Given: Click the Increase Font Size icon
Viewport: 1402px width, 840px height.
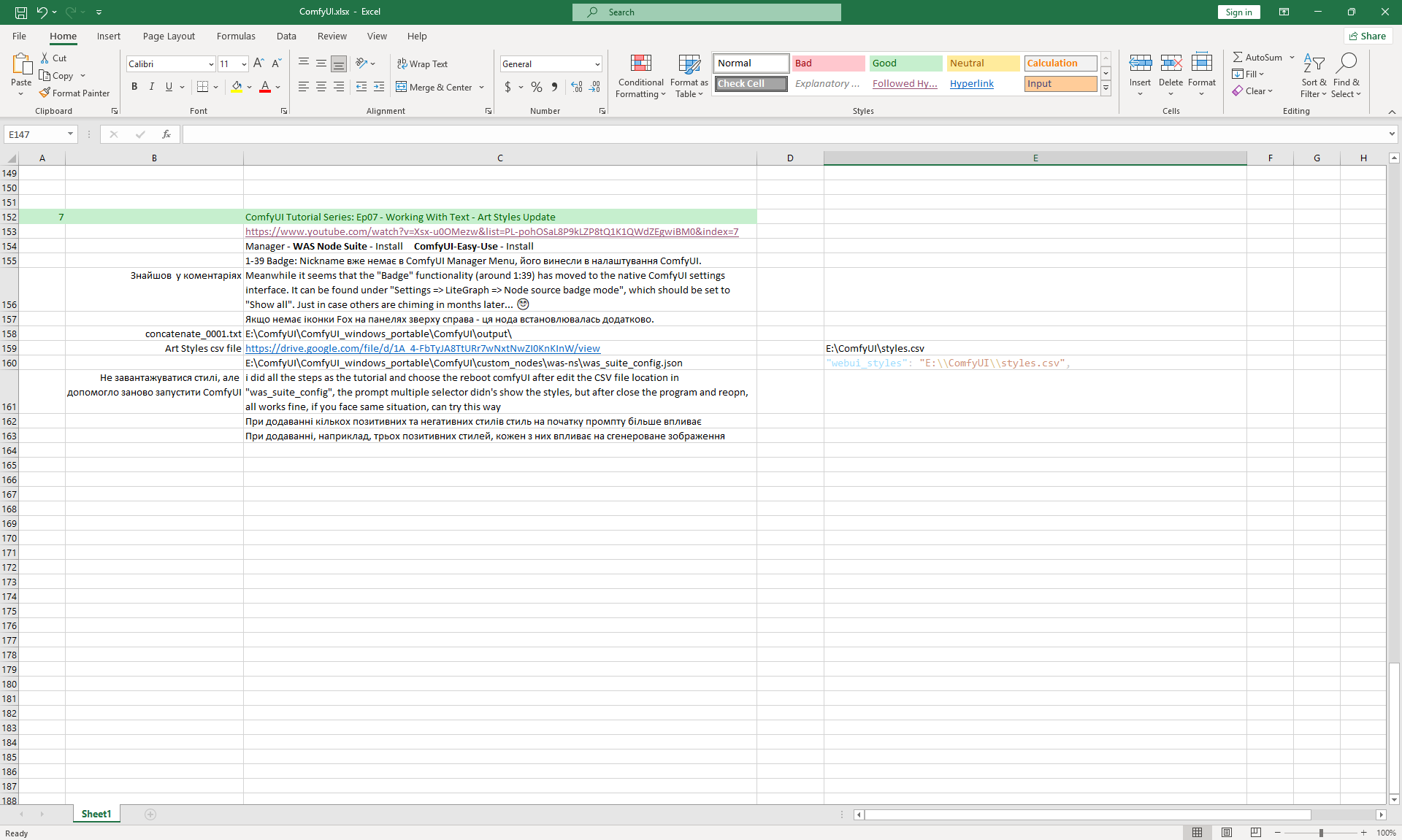Looking at the screenshot, I should (x=258, y=63).
